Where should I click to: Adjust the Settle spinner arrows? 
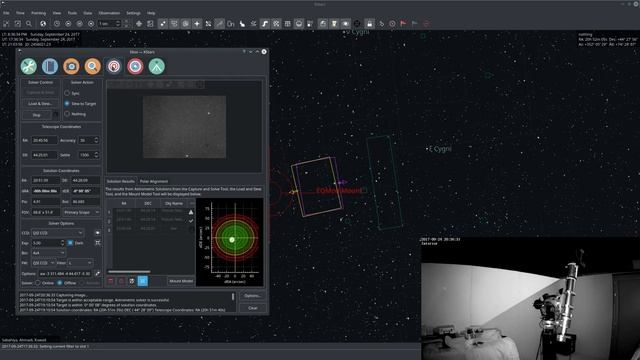pyautogui.click(x=96, y=155)
